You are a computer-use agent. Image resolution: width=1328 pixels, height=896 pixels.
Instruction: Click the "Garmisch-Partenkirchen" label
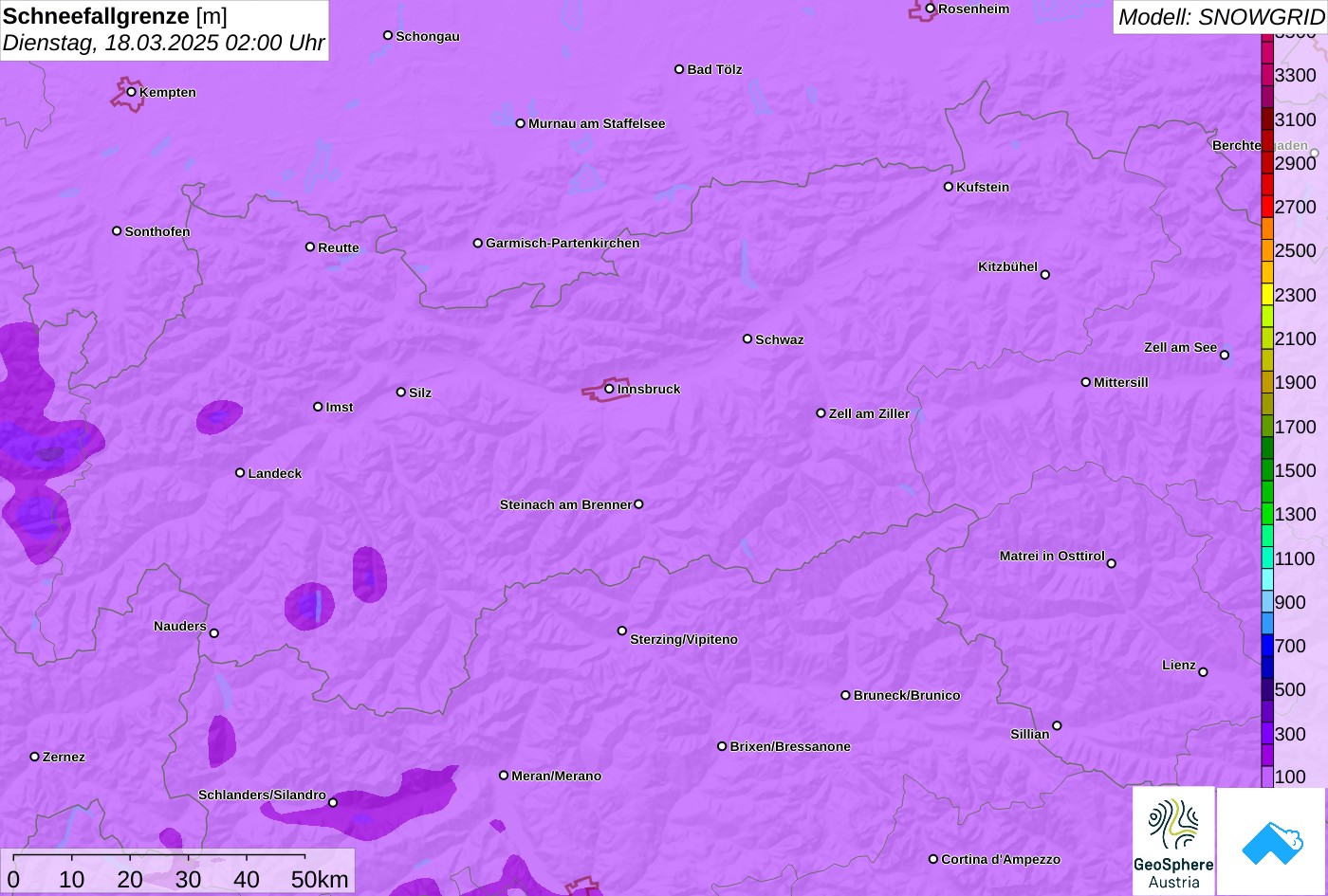point(563,243)
